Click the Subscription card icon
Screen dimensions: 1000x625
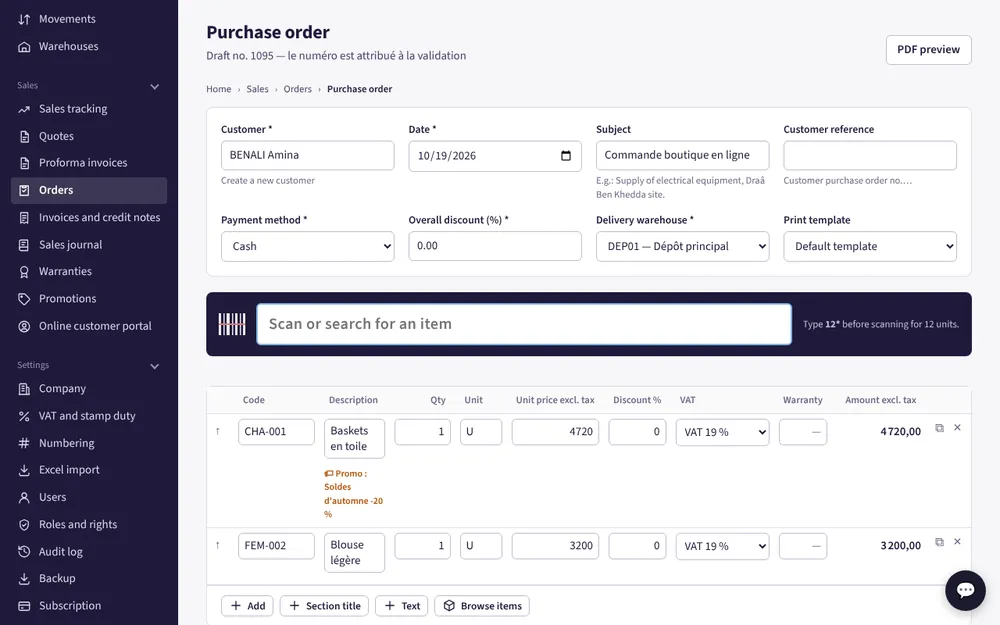pyautogui.click(x=24, y=606)
